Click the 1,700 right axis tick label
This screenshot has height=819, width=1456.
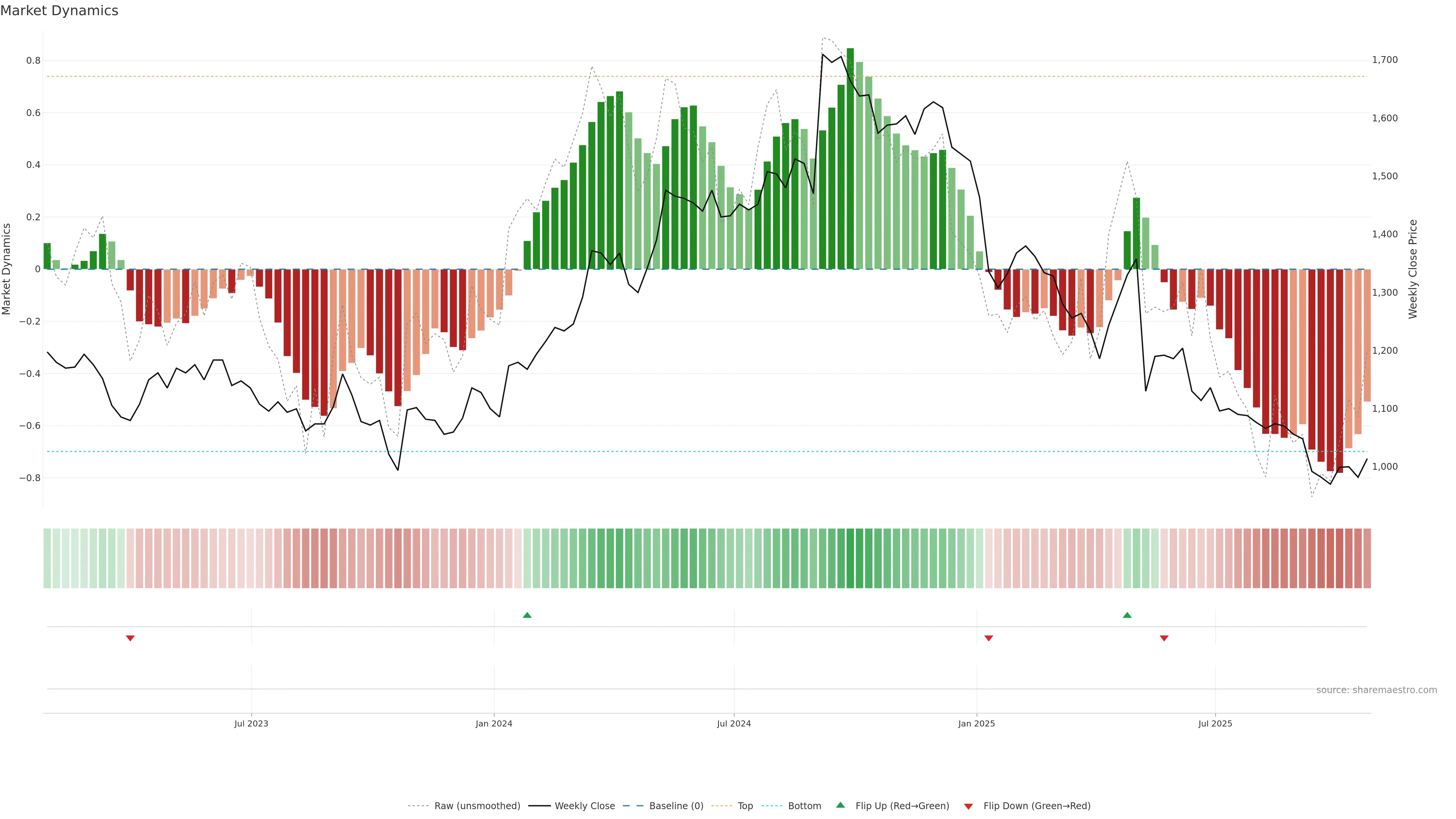(x=1385, y=60)
